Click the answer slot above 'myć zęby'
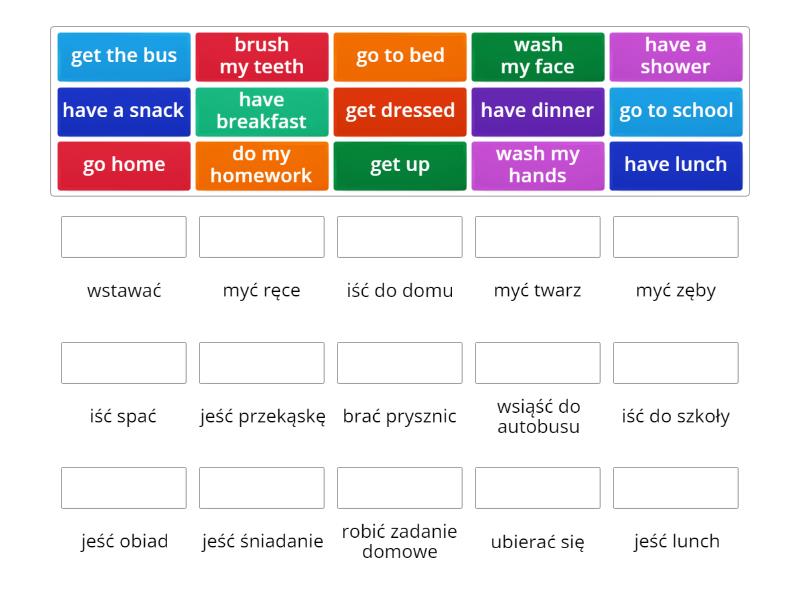The height and width of the screenshot is (600, 800). (x=676, y=237)
